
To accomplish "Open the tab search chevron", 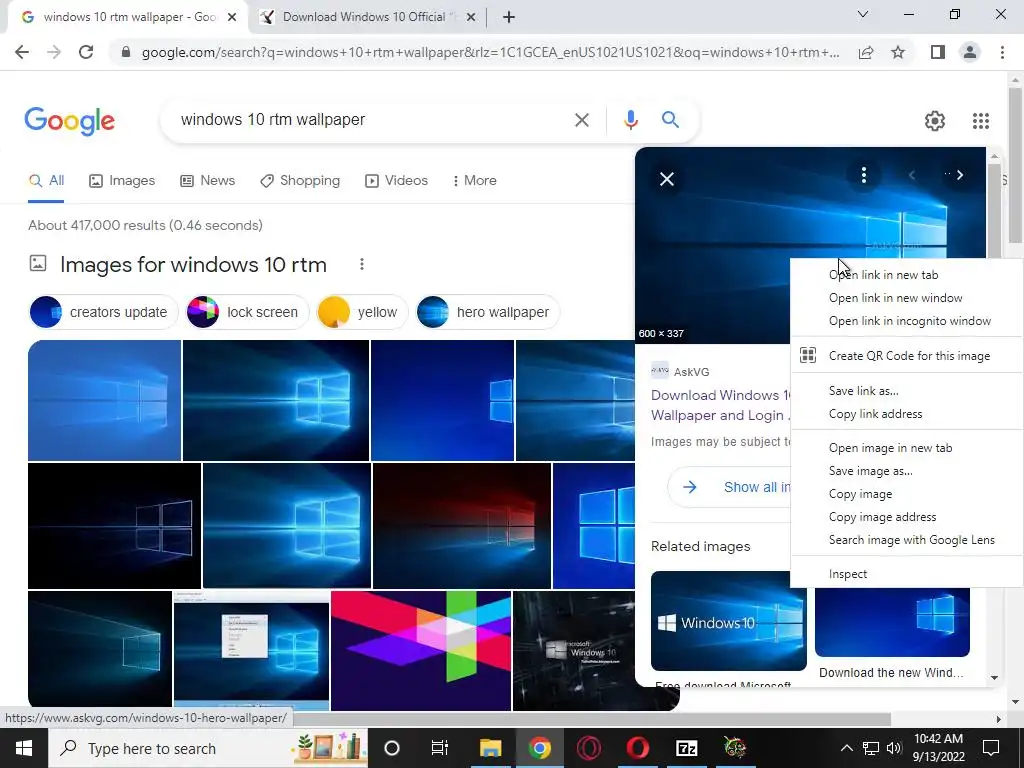I will [x=863, y=14].
